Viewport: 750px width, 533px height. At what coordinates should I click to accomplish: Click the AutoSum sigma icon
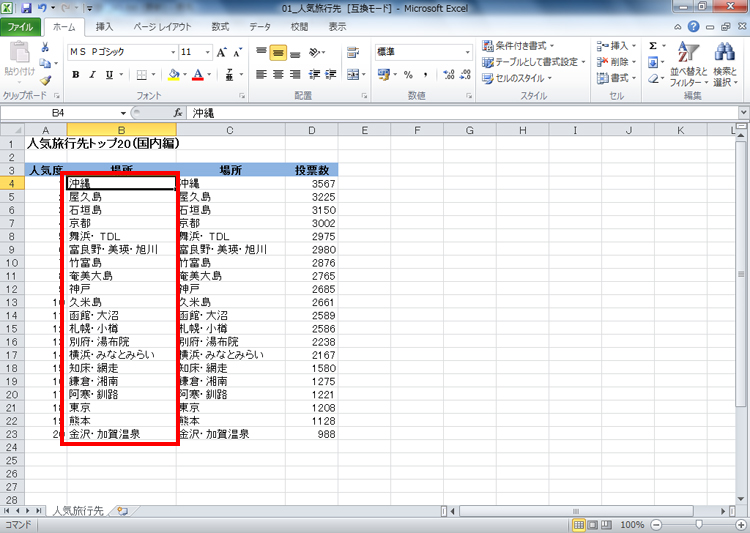[x=653, y=46]
